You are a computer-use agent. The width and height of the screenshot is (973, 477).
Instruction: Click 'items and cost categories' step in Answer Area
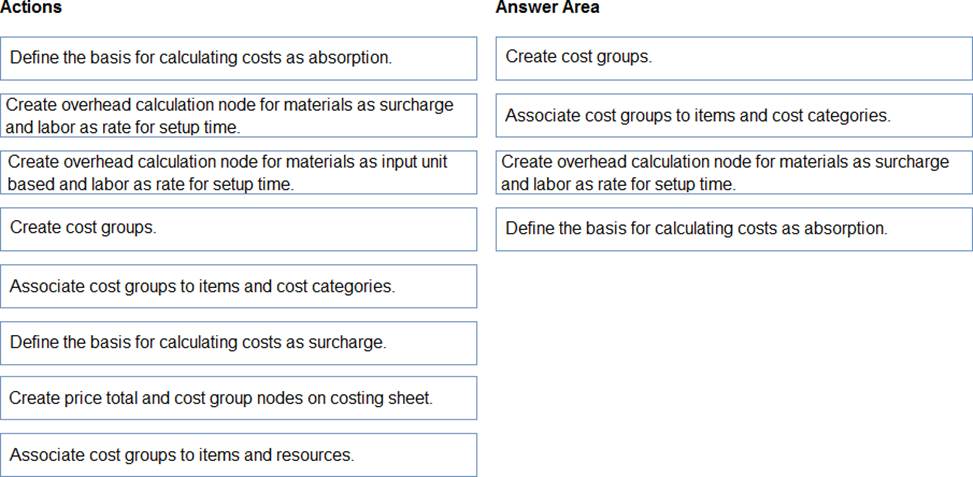pyautogui.click(x=733, y=116)
